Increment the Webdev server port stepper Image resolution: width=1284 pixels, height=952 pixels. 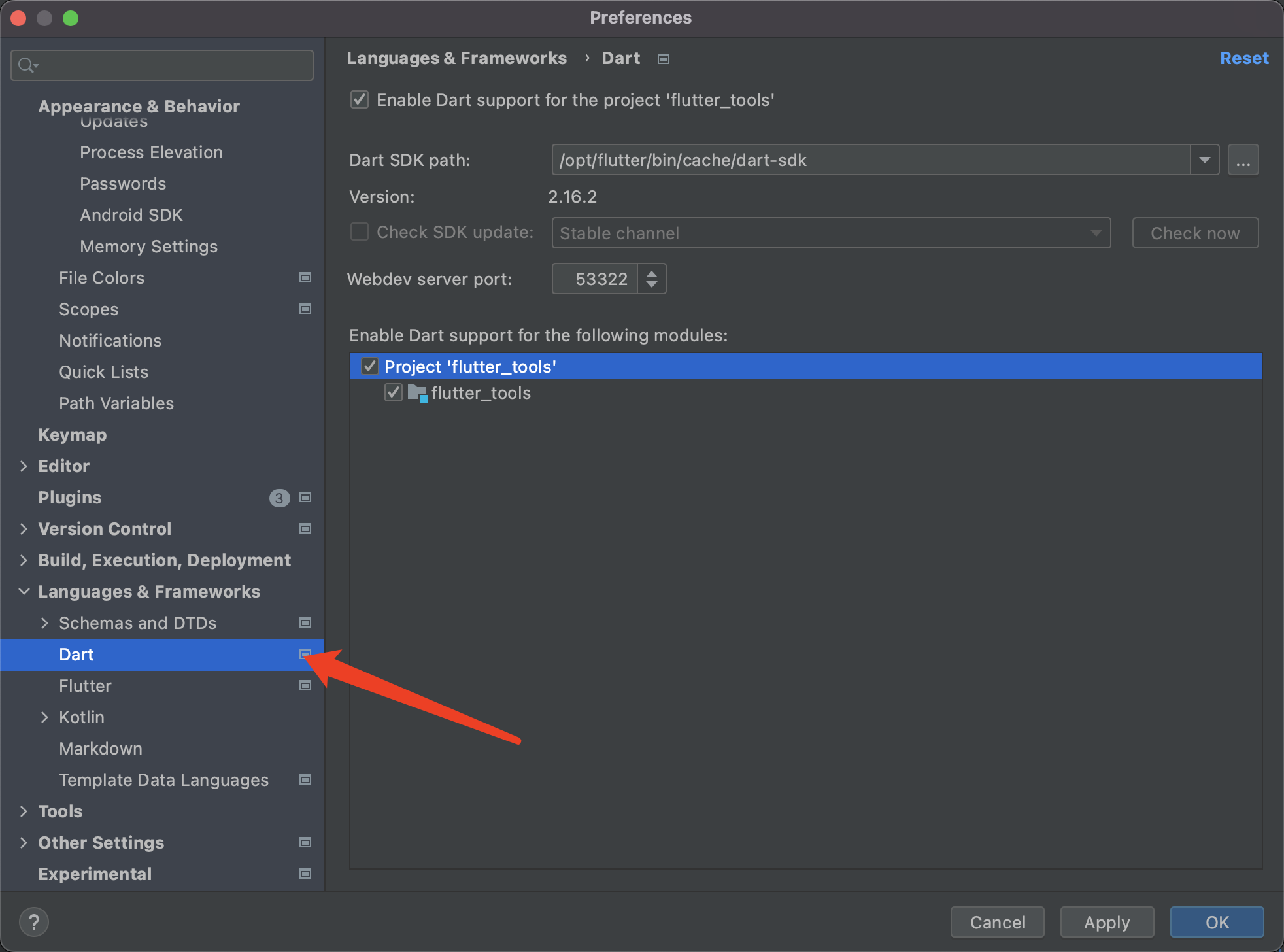651,273
